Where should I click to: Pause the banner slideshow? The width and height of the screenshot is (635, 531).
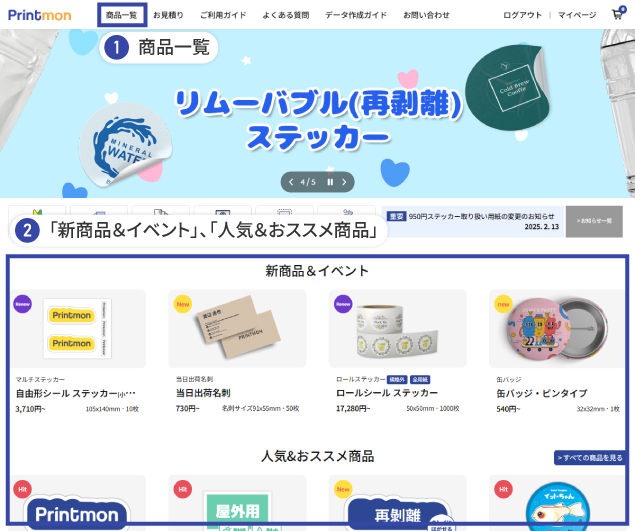(x=330, y=182)
